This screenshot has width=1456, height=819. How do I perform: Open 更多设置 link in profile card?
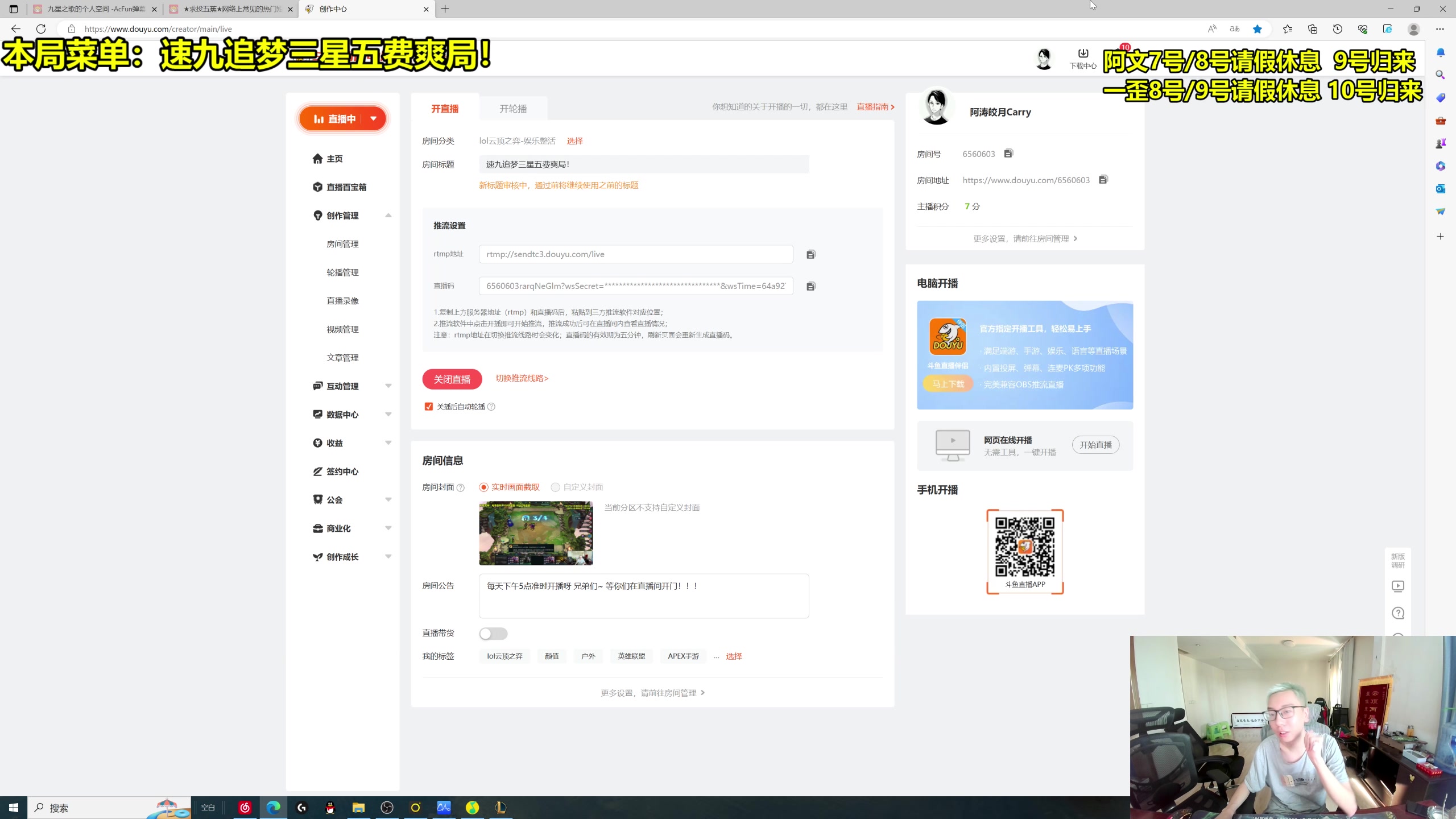point(1025,238)
